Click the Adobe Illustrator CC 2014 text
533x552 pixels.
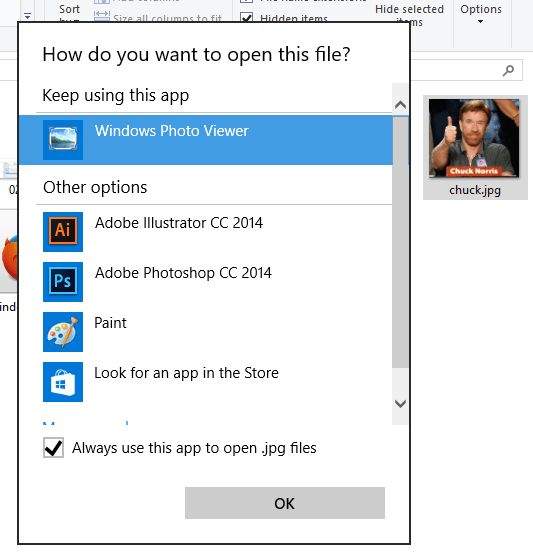pos(179,223)
